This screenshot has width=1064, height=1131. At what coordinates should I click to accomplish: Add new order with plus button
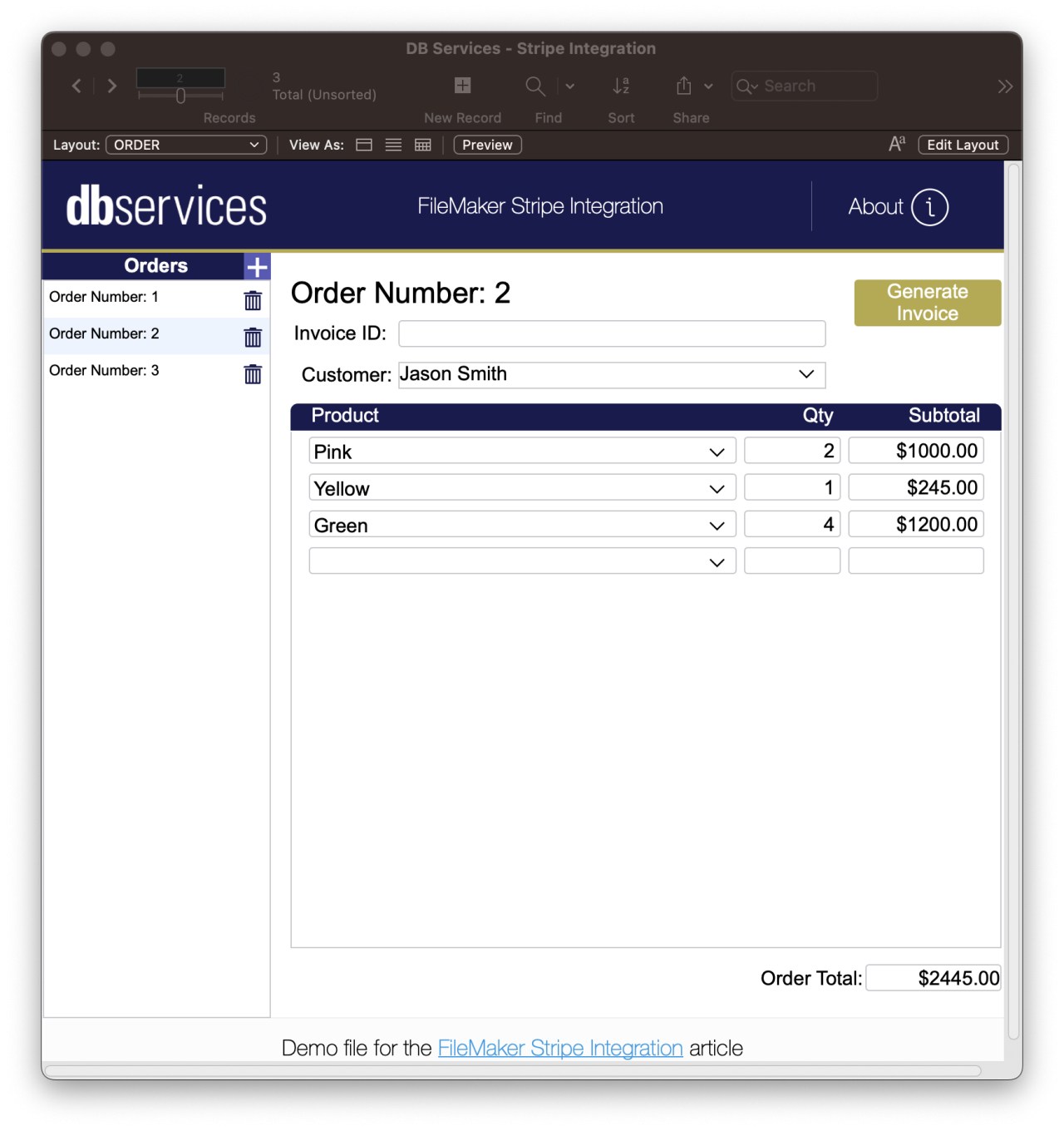257,267
